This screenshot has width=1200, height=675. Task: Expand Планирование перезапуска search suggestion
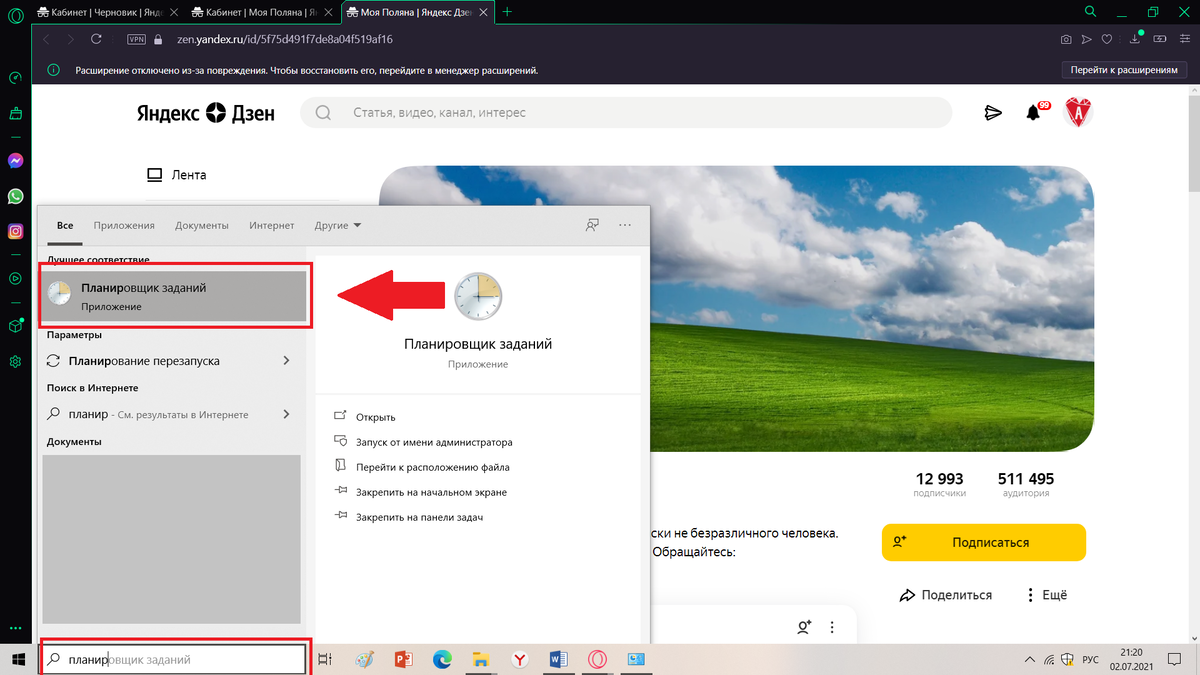[x=286, y=360]
